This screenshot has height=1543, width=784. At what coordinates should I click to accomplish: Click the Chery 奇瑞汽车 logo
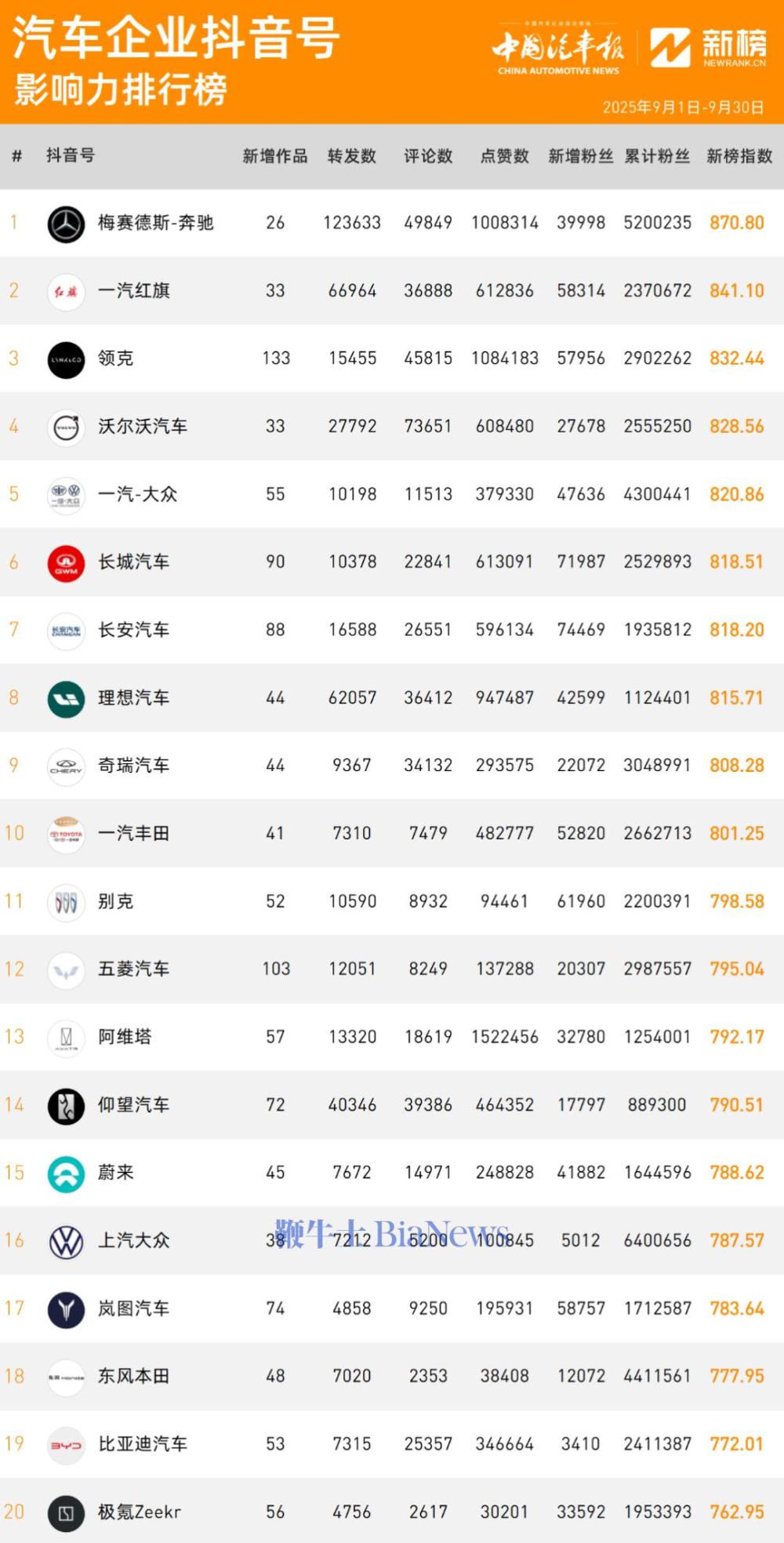click(x=66, y=767)
